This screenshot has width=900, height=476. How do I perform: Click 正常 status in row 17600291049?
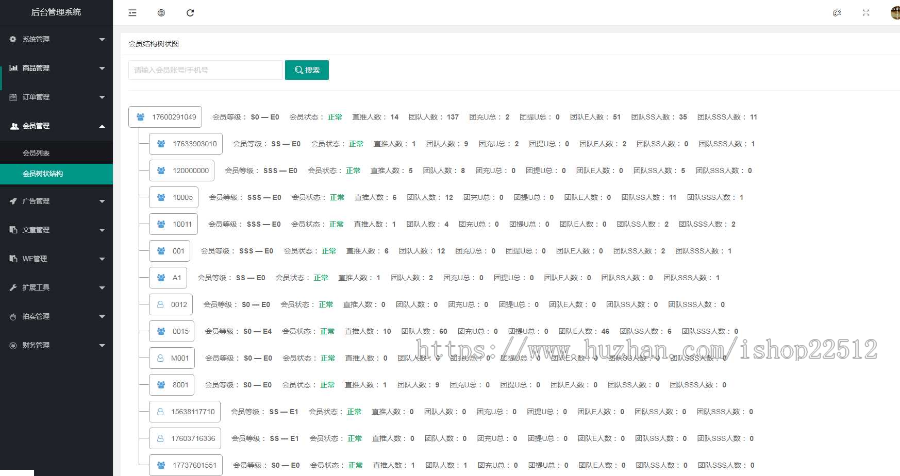point(335,117)
